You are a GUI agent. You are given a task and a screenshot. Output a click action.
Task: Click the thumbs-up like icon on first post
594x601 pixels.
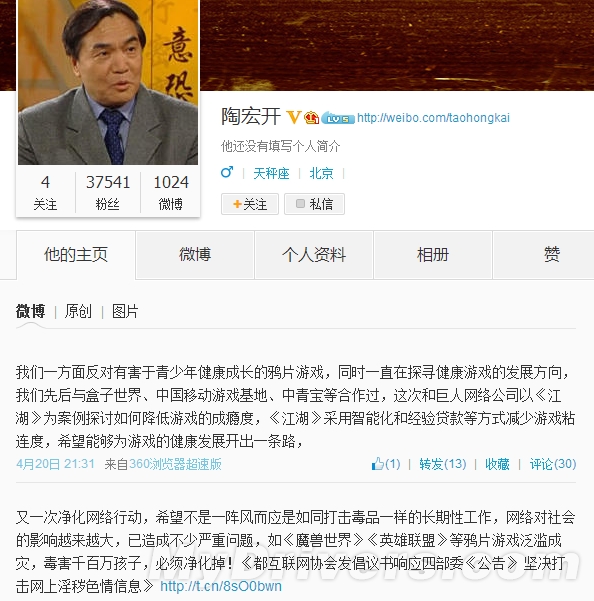pos(377,464)
